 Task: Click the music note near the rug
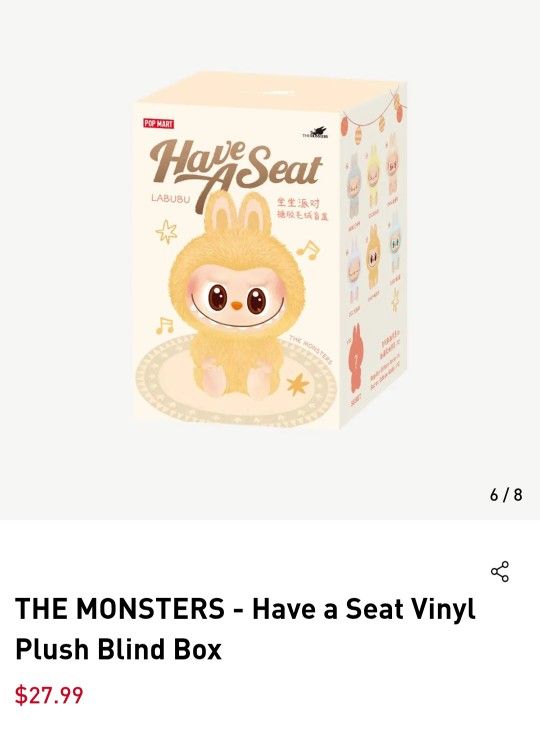point(164,325)
